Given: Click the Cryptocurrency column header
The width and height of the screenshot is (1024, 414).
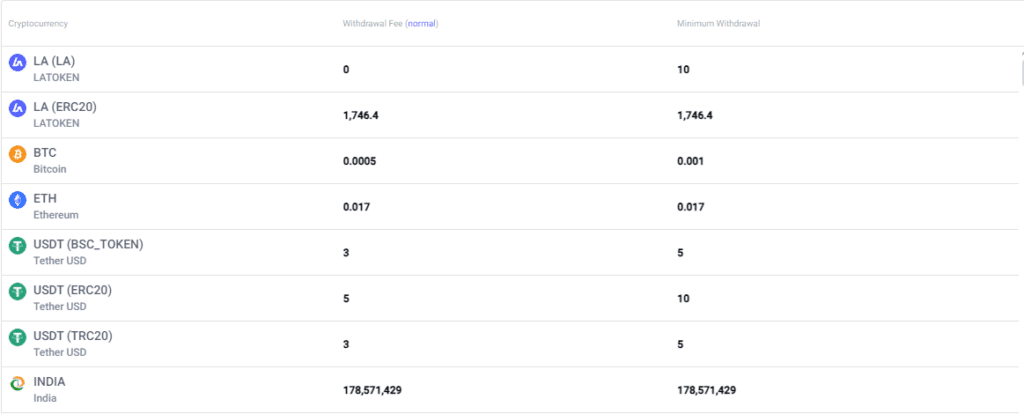Looking at the screenshot, I should click(38, 24).
